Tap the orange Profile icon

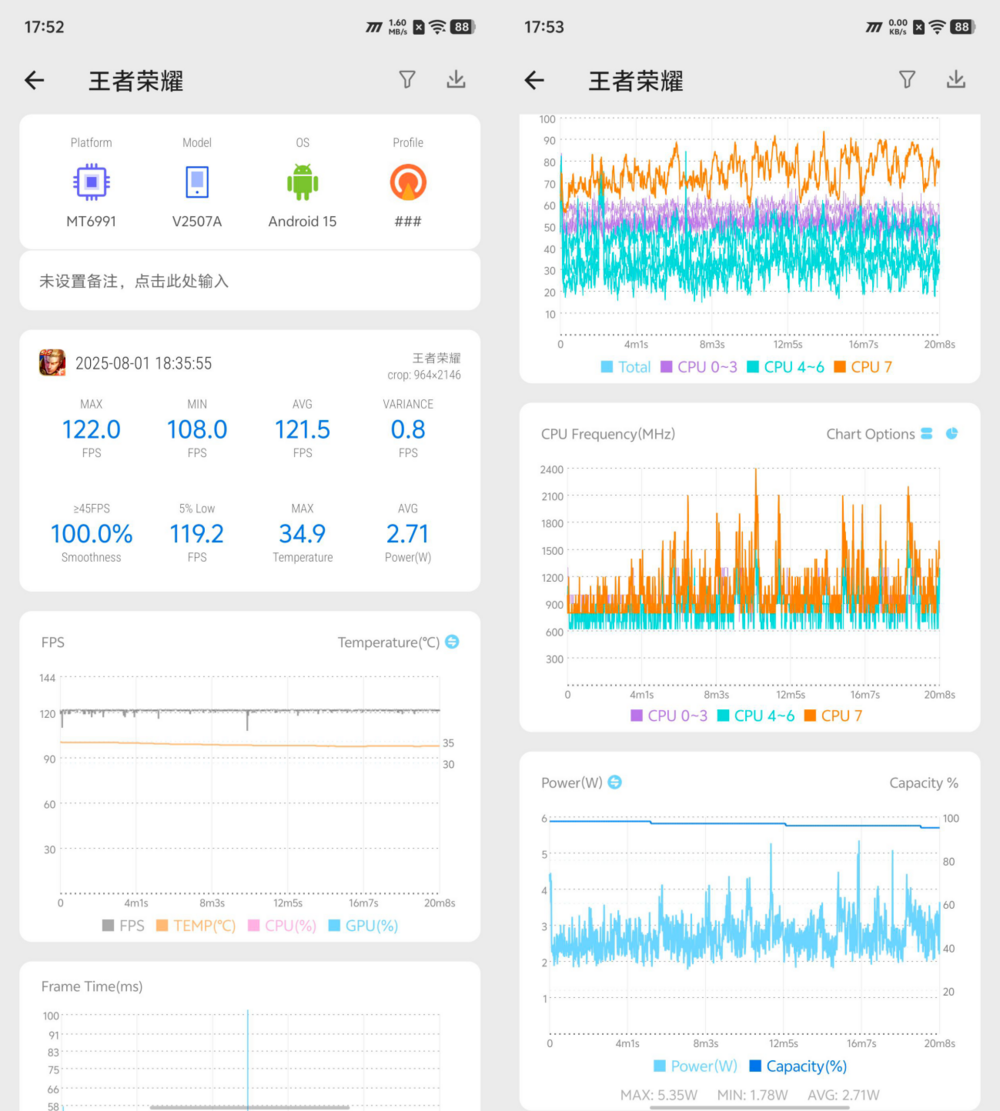tap(408, 182)
